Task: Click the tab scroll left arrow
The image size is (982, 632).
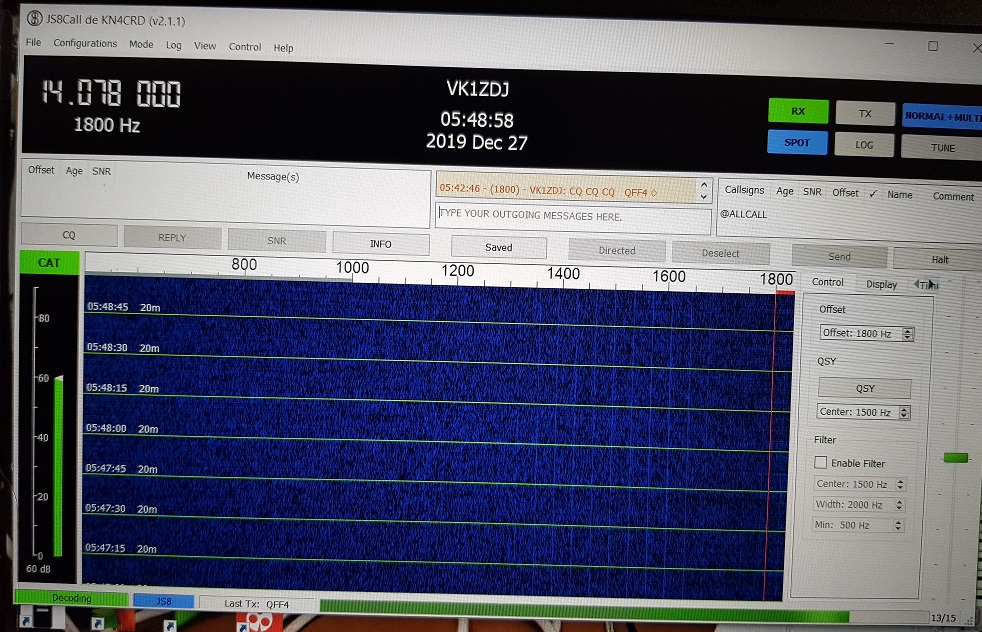Action: pyautogui.click(x=916, y=284)
